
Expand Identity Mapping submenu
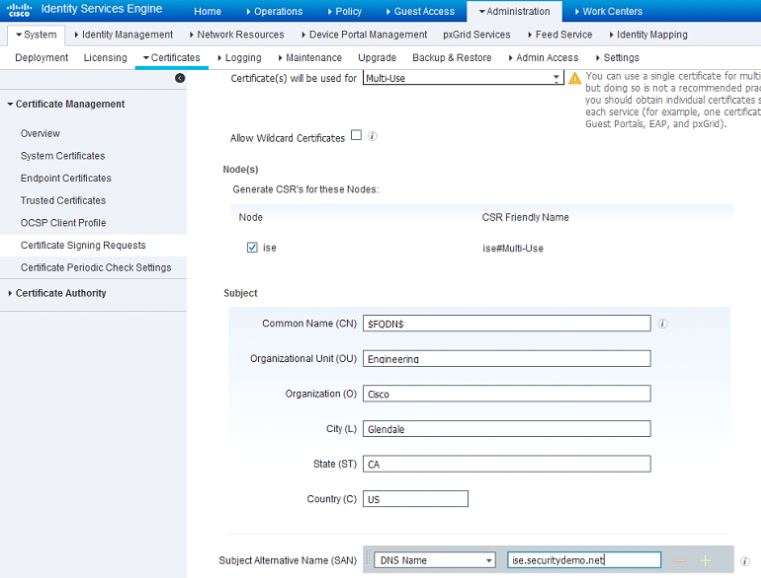point(648,34)
